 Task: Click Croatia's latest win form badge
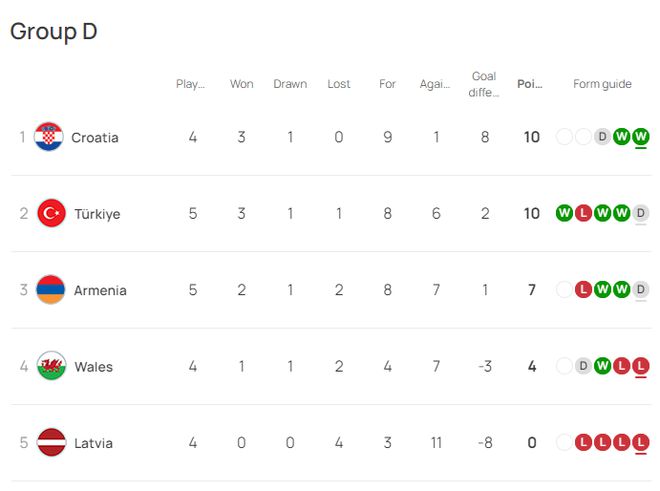coord(641,137)
